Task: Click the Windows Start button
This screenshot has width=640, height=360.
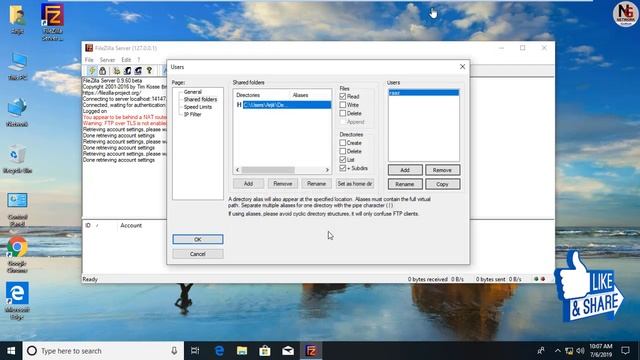Action: point(11,351)
